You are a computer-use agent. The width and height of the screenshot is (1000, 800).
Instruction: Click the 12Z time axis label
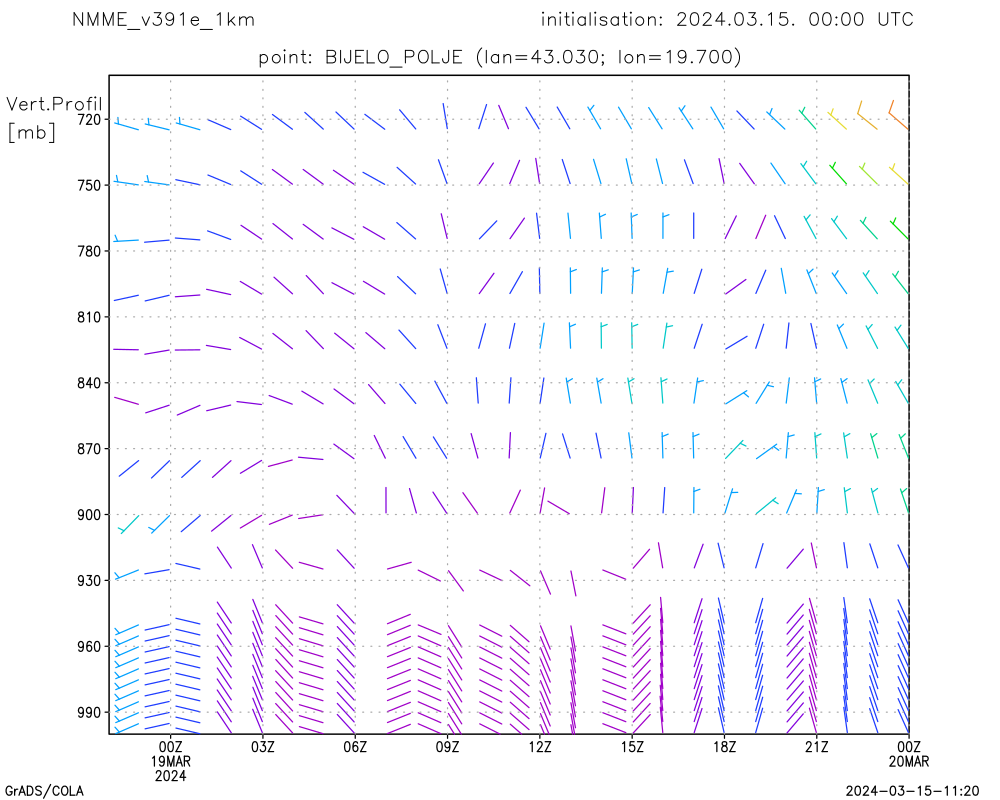(540, 747)
